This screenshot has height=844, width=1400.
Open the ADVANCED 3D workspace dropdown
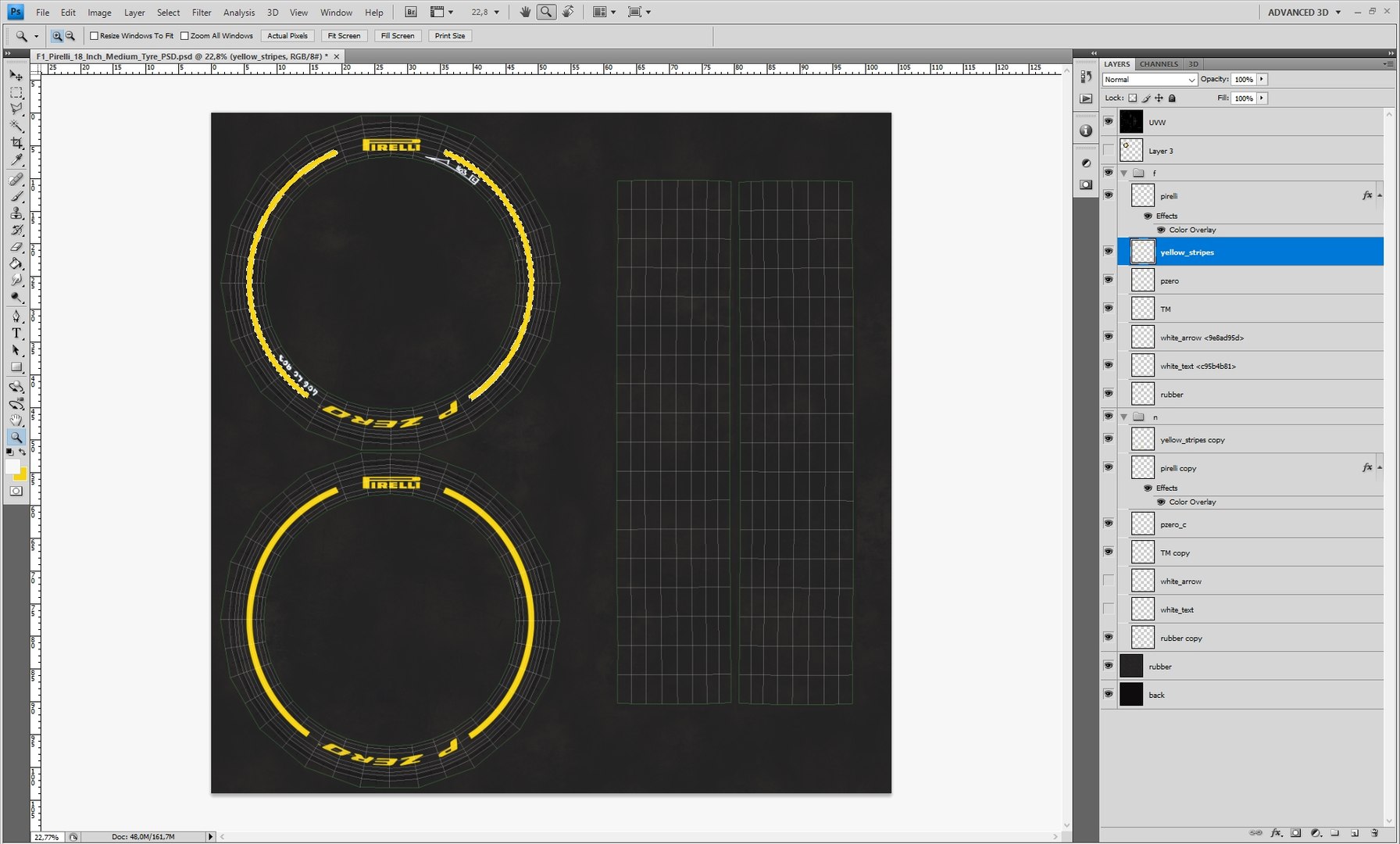pos(1304,13)
